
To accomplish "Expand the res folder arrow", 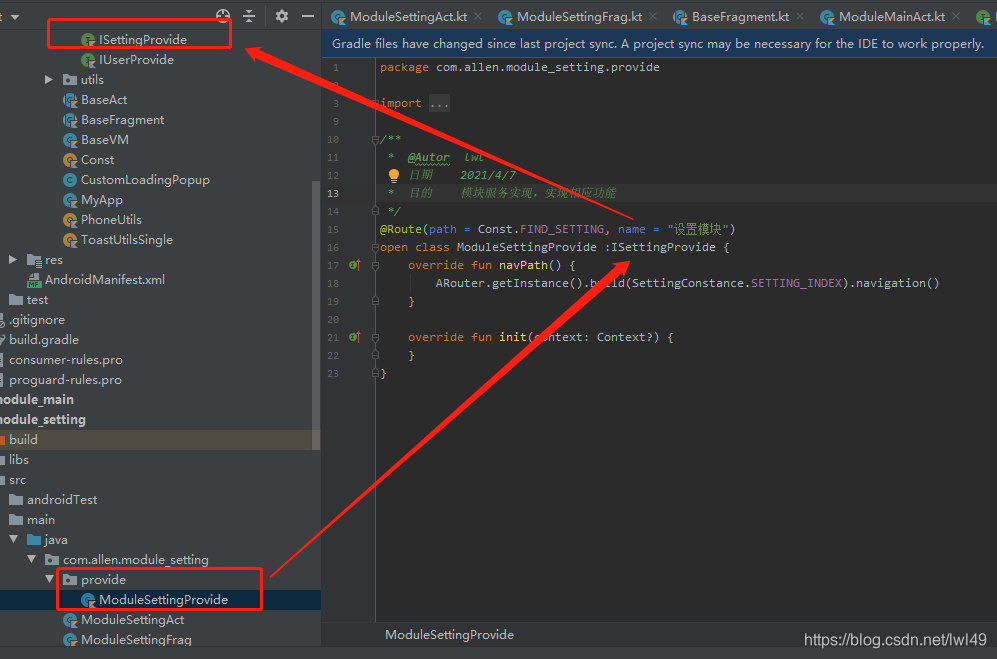I will click(13, 260).
